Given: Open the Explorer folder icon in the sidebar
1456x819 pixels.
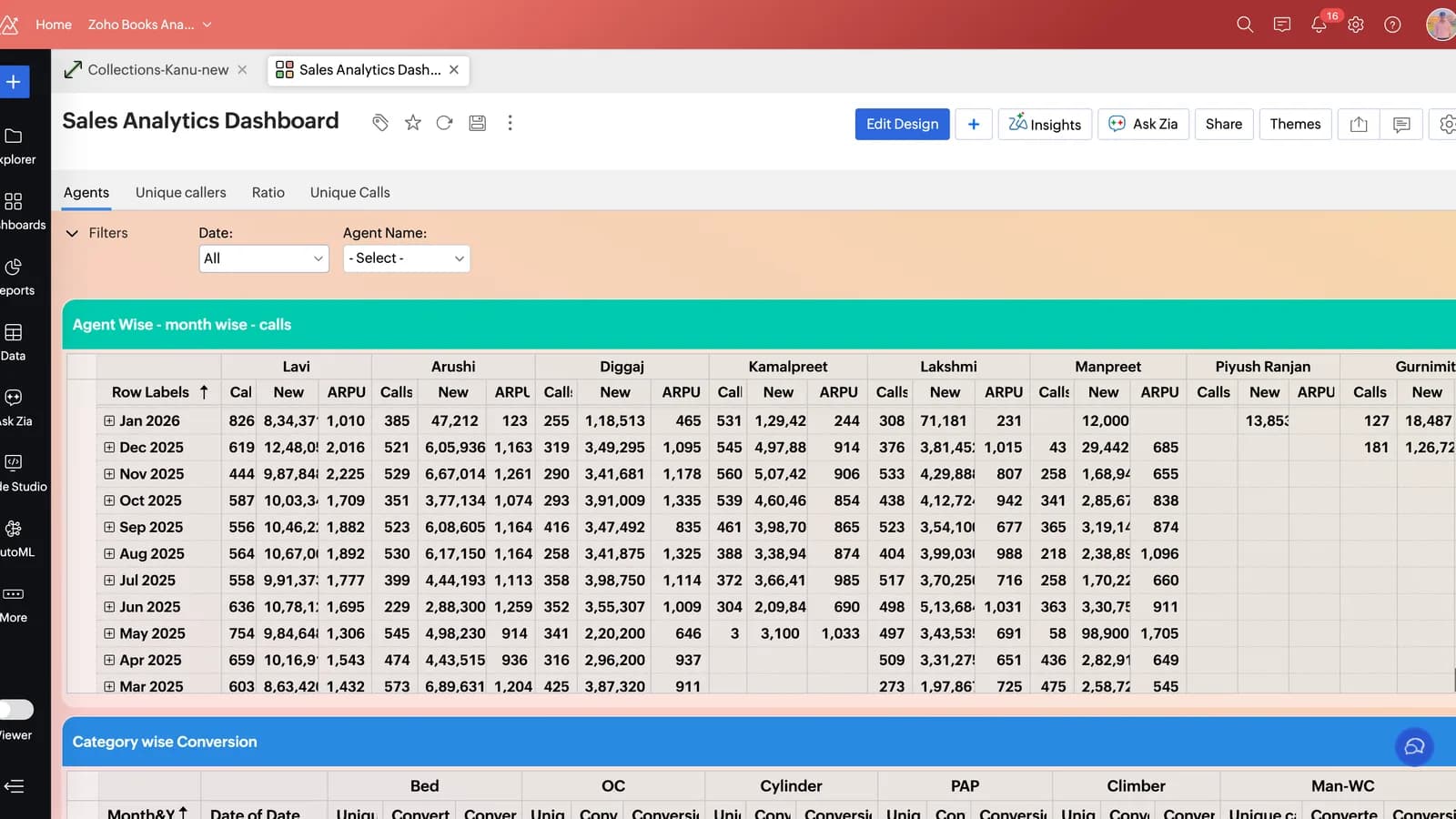Looking at the screenshot, I should (x=14, y=136).
